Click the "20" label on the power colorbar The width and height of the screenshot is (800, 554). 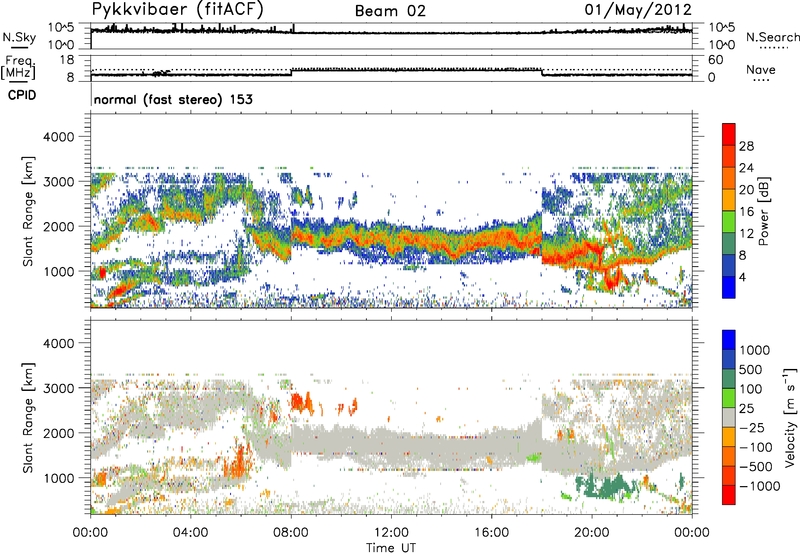pyautogui.click(x=746, y=190)
